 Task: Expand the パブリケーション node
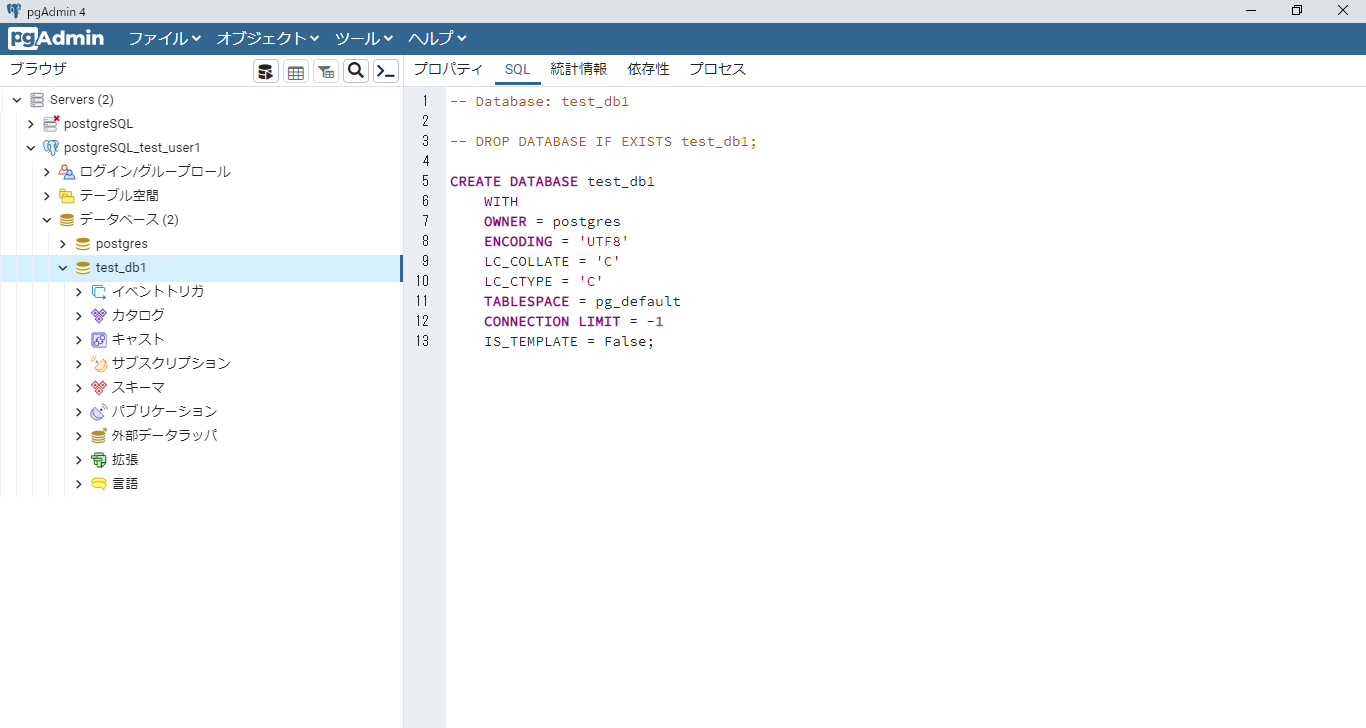click(x=79, y=412)
